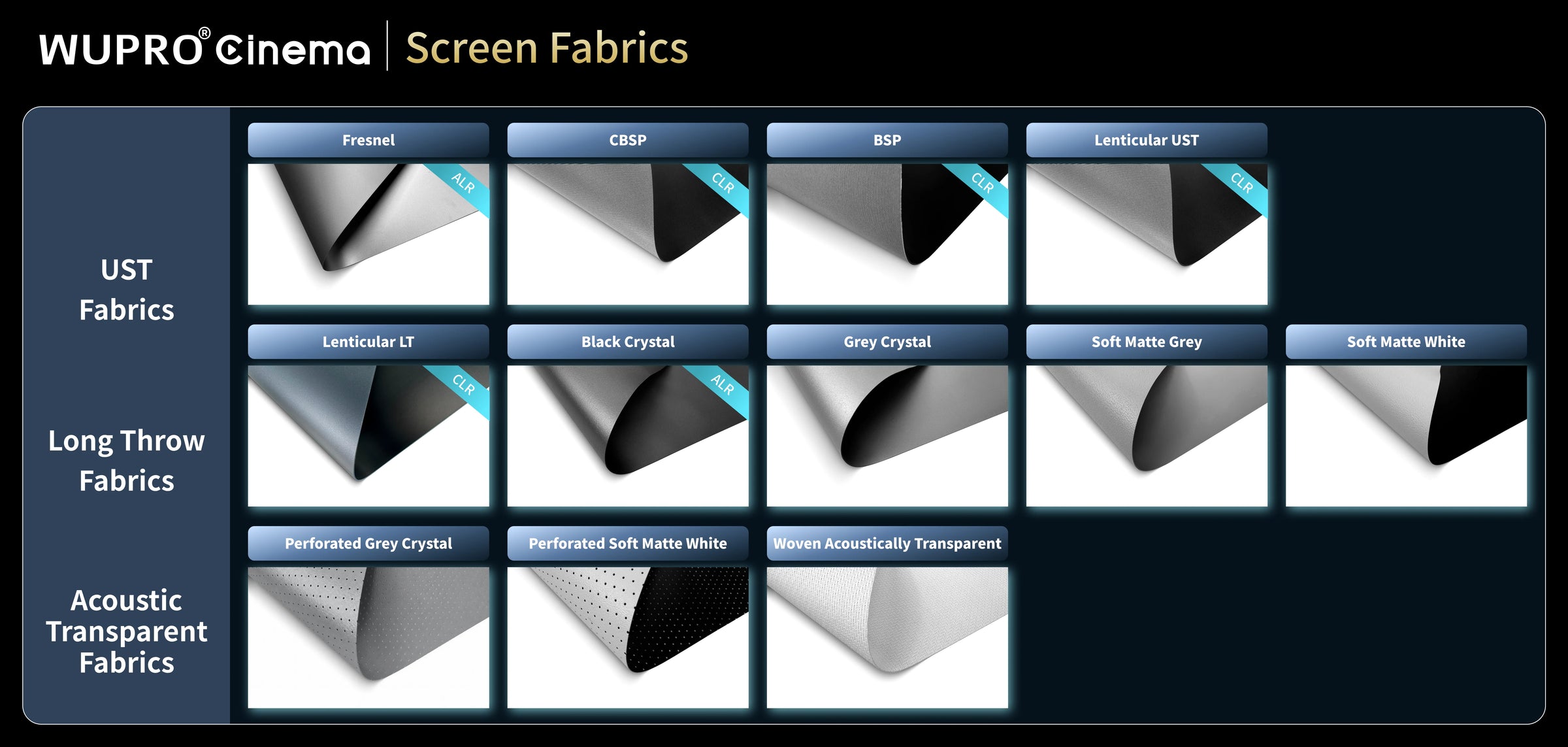The image size is (1568, 747).
Task: Click the CLR ribbon on BSP sample
Action: click(981, 184)
